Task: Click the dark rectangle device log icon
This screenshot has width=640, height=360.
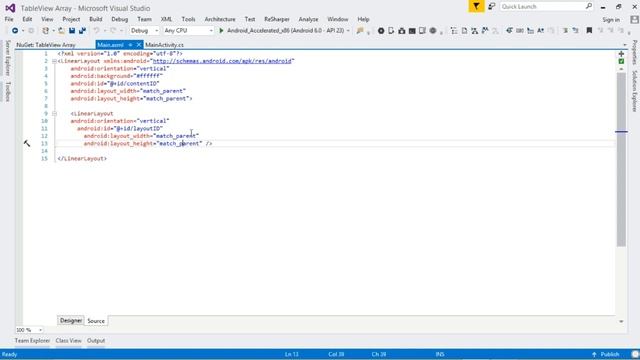Action: (x=412, y=31)
